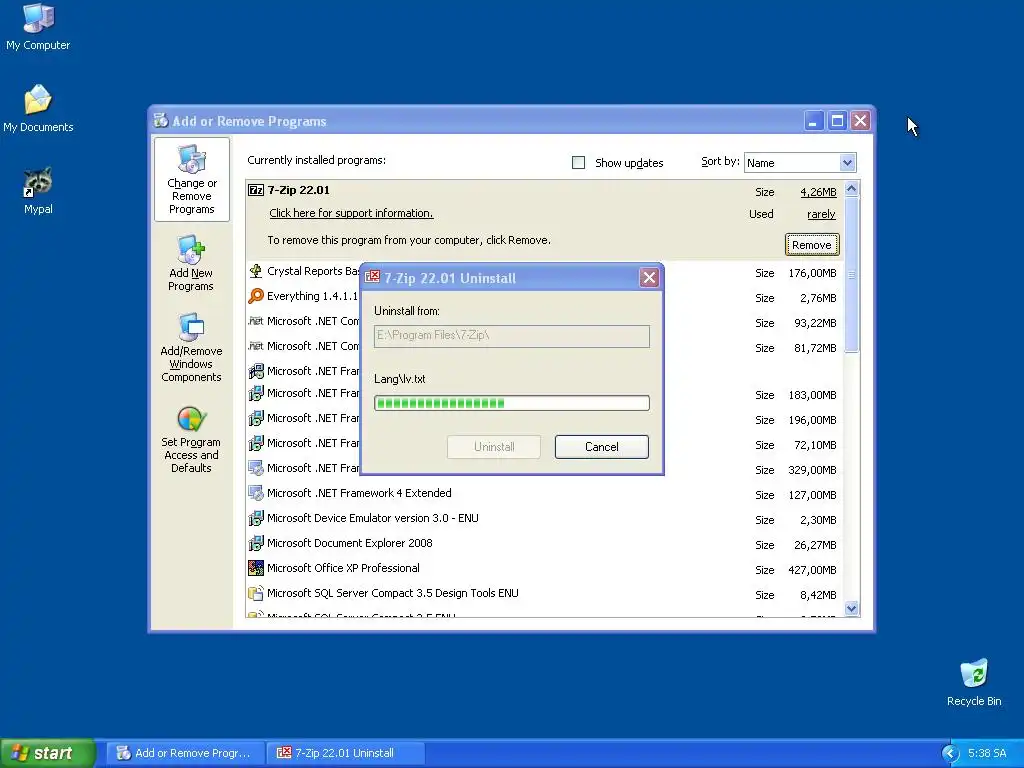The height and width of the screenshot is (768, 1024).
Task: Select Add New Programs sidebar icon
Action: (191, 263)
